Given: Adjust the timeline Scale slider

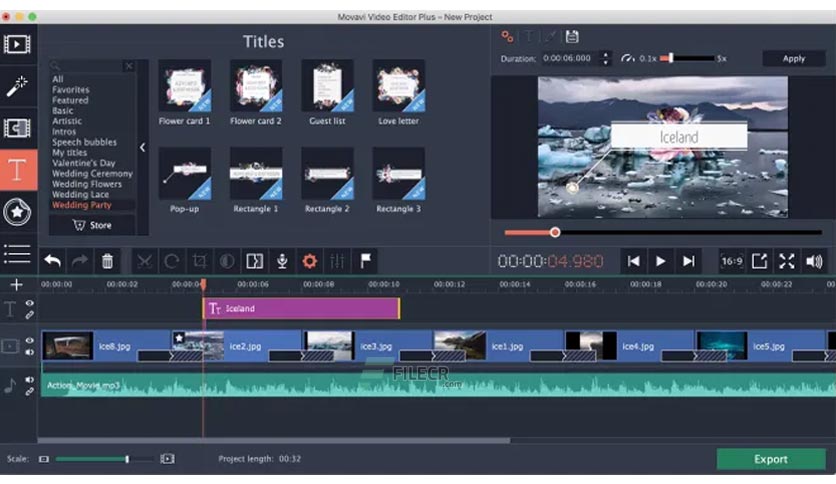Looking at the screenshot, I should coord(104,459).
